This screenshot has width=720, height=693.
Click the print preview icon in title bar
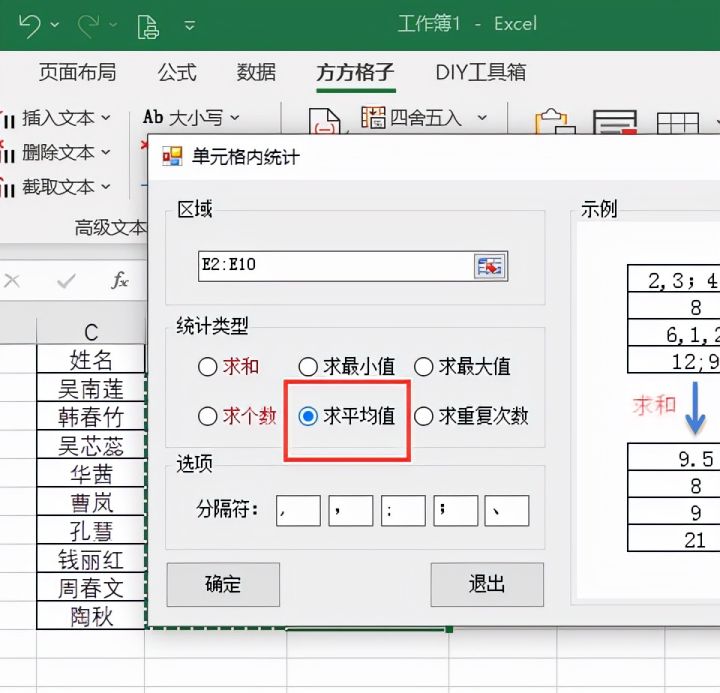(x=148, y=26)
